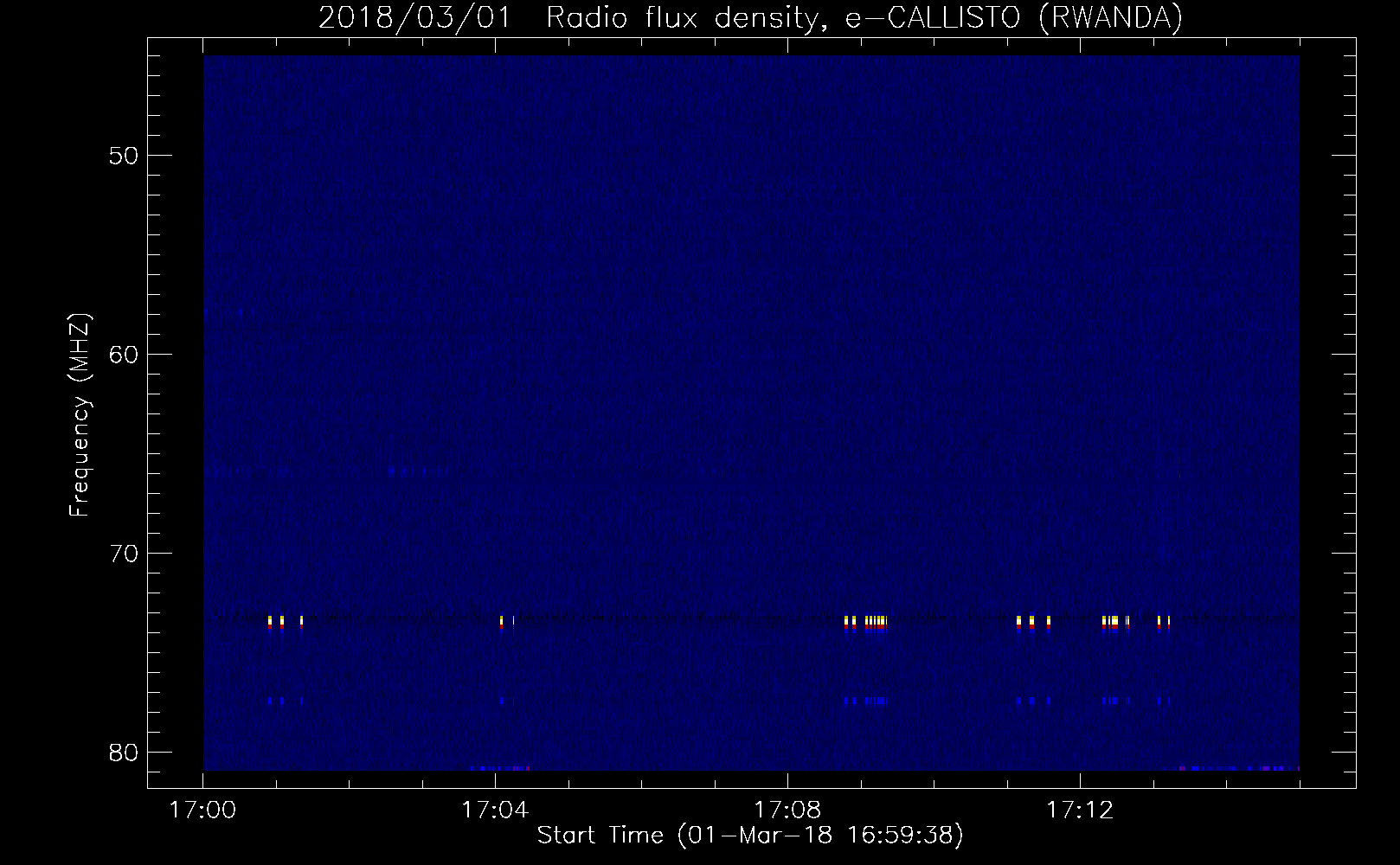Select the date 2018/03/01 in the title
Screen dimensions: 1400x865
(415, 19)
